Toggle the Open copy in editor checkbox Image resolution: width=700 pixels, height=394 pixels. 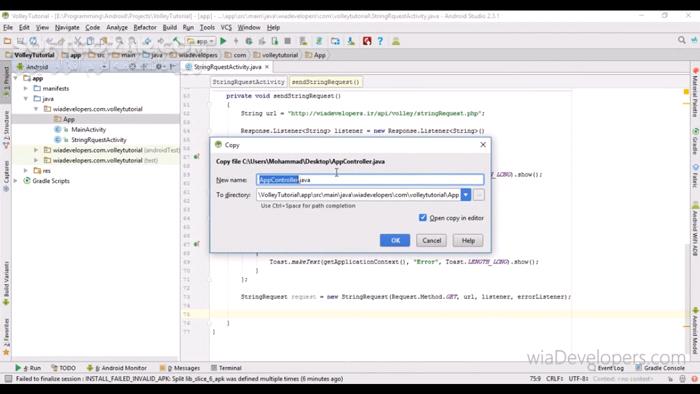[423, 218]
